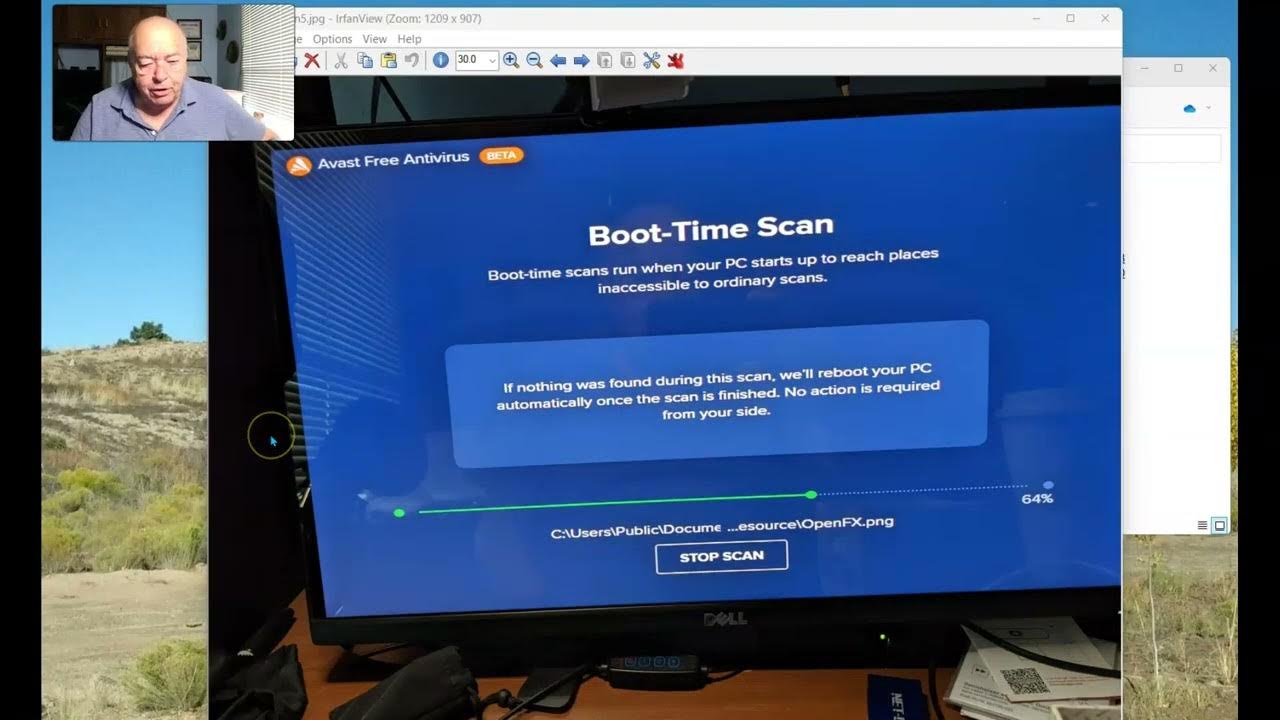Click the Avast Free Antivirus logo icon
1280x720 pixels.
299,166
